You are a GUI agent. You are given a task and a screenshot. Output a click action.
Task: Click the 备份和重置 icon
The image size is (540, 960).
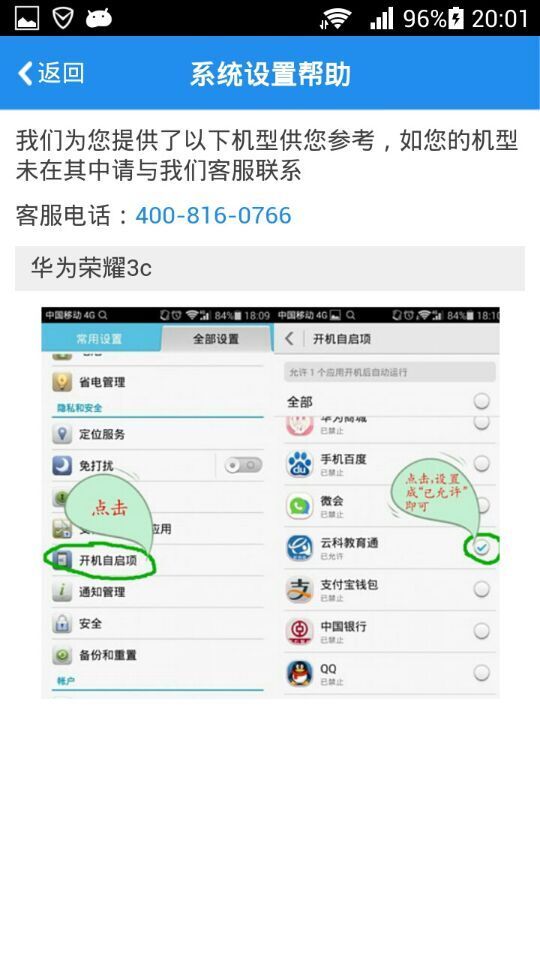coord(62,655)
